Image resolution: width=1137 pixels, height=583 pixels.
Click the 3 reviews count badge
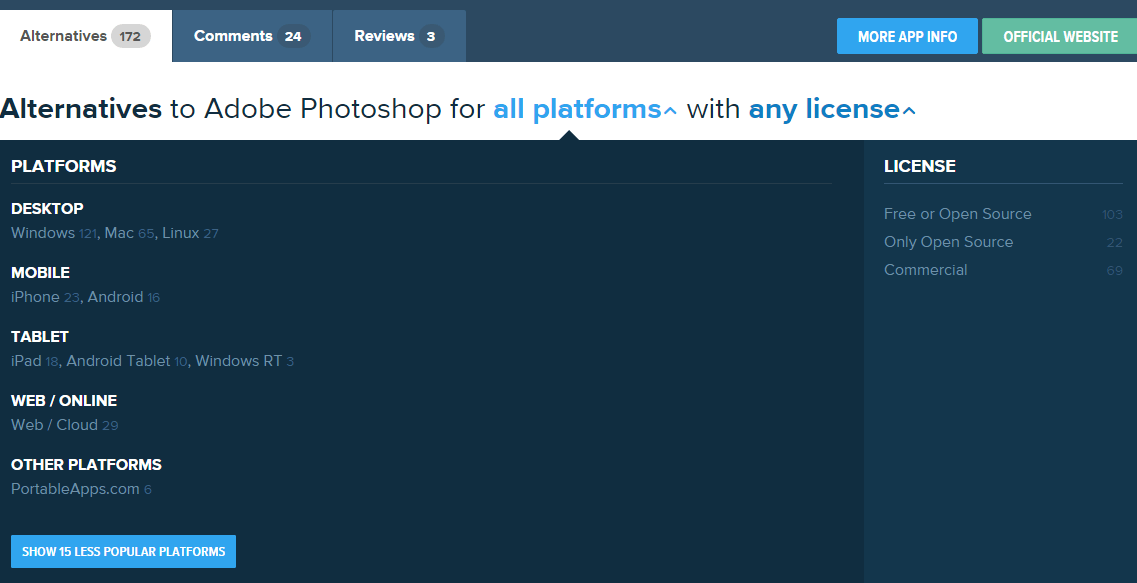click(x=431, y=36)
